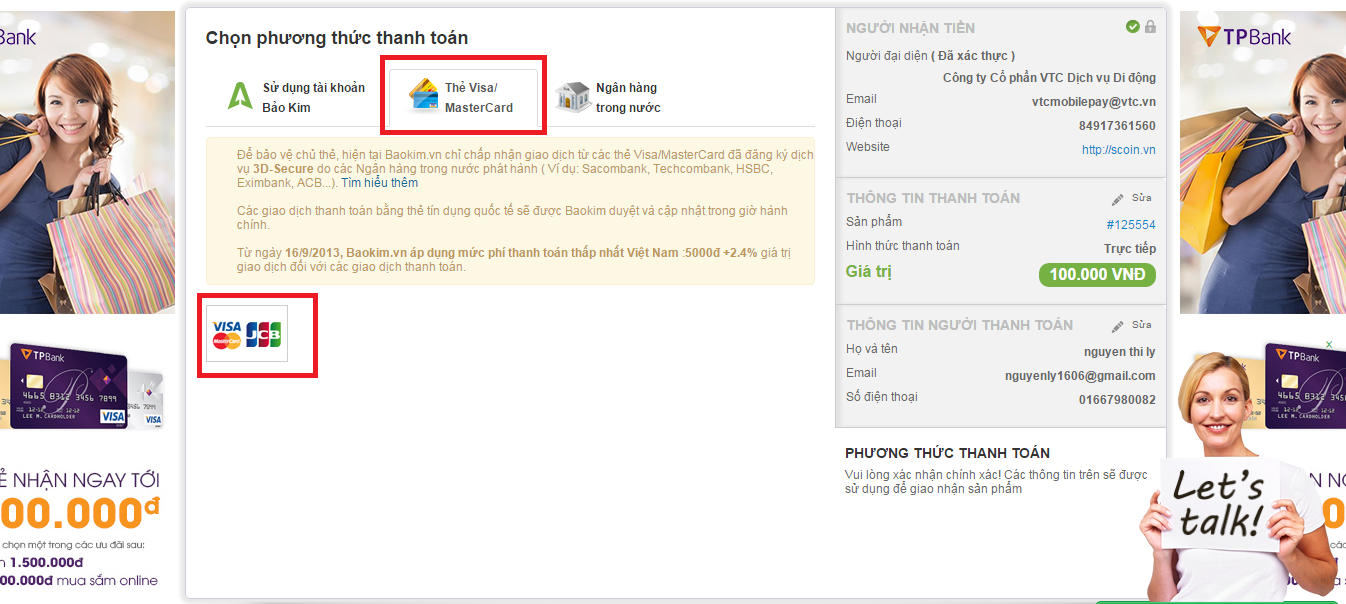Click the email vtcmobilepay@vtc.vn

coord(1094,102)
